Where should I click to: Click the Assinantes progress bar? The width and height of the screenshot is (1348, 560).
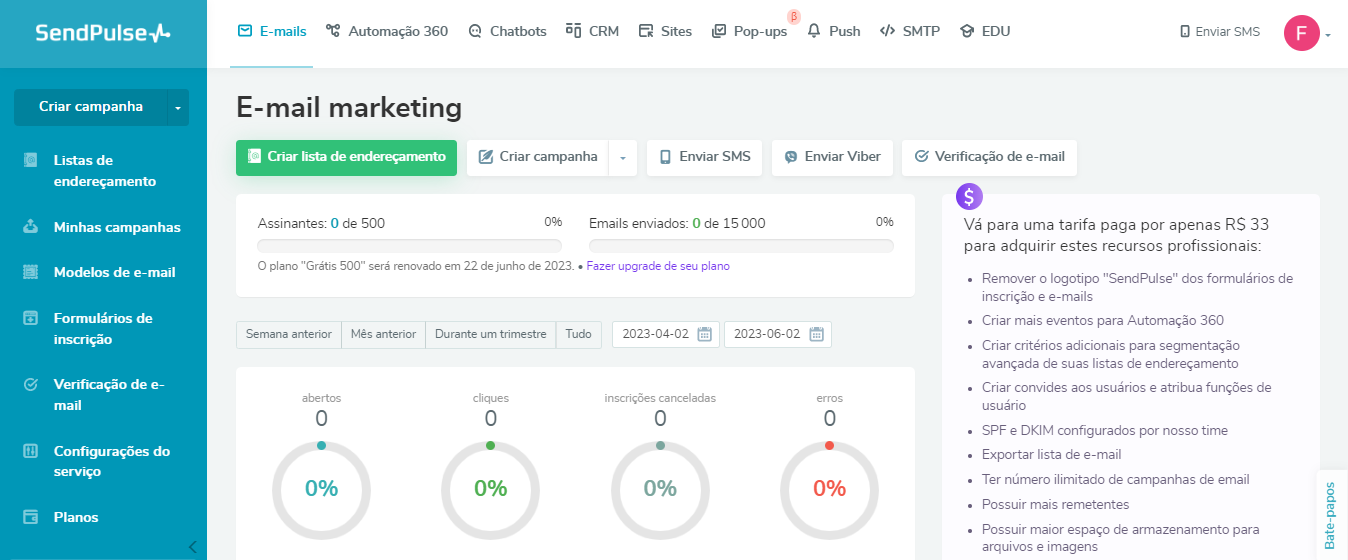[x=410, y=245]
